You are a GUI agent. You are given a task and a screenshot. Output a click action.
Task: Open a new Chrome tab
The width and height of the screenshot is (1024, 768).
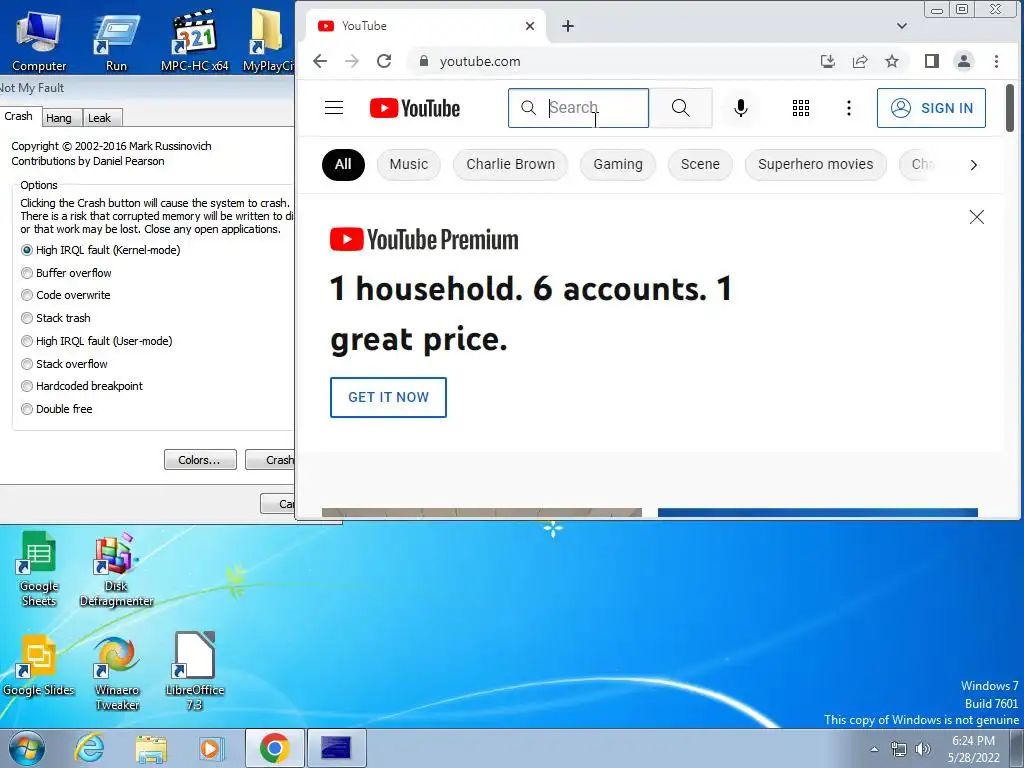click(568, 26)
